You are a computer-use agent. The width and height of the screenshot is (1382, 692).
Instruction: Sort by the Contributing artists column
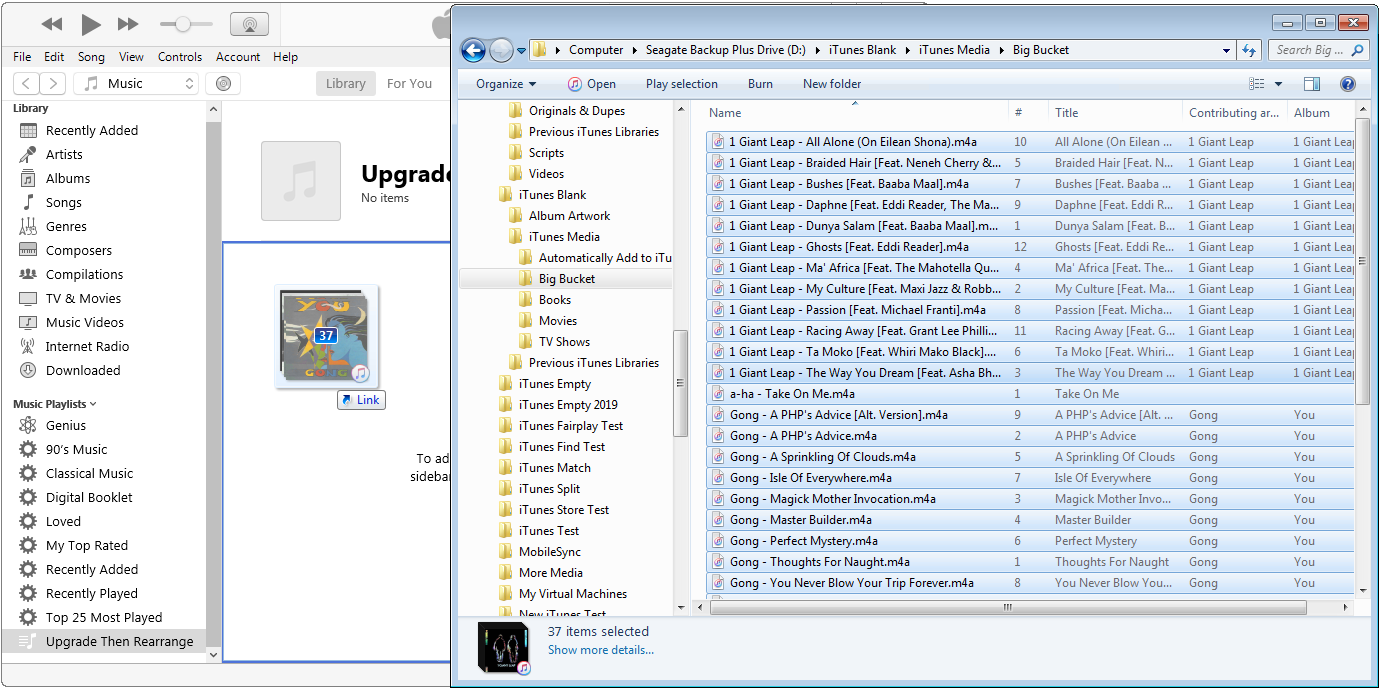point(1234,113)
